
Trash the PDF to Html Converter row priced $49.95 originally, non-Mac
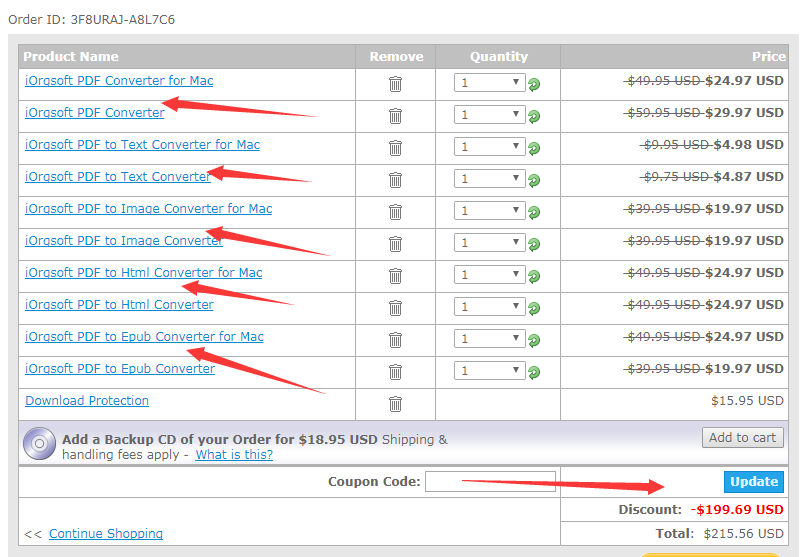point(395,308)
